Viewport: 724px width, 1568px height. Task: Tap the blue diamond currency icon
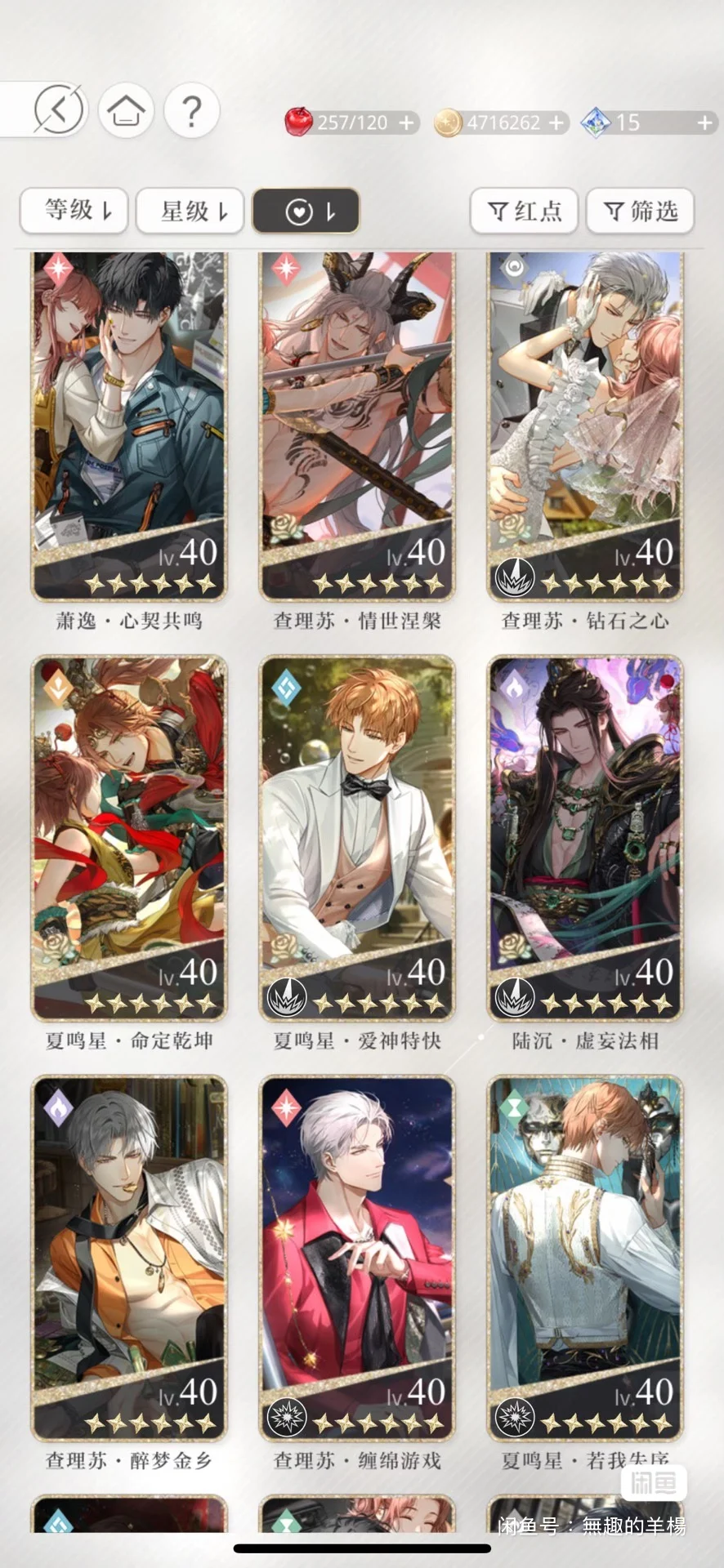pos(596,122)
